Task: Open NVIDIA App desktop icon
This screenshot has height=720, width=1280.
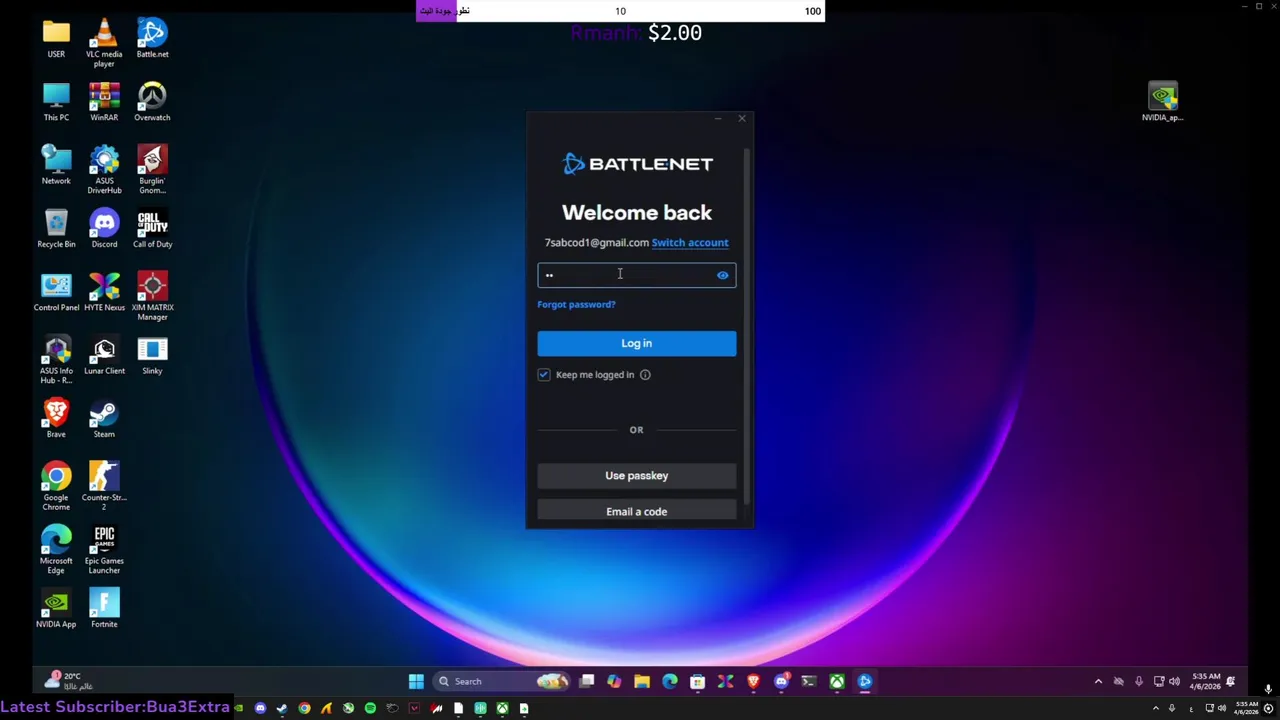Action: (x=56, y=608)
